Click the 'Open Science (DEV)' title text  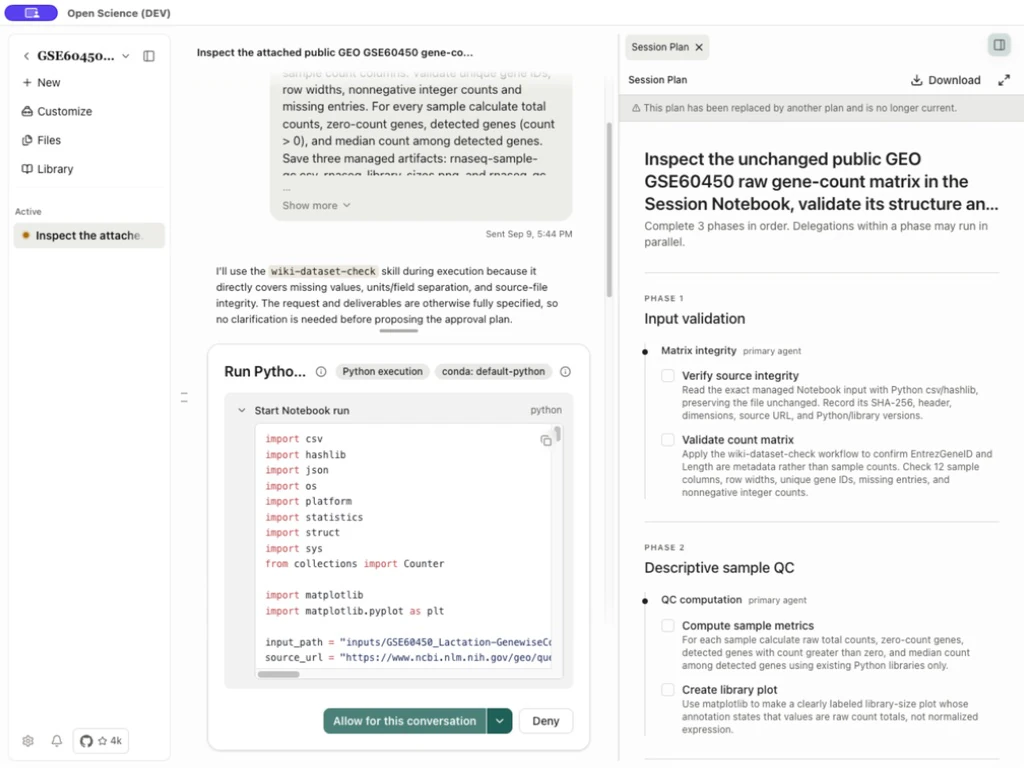[119, 13]
